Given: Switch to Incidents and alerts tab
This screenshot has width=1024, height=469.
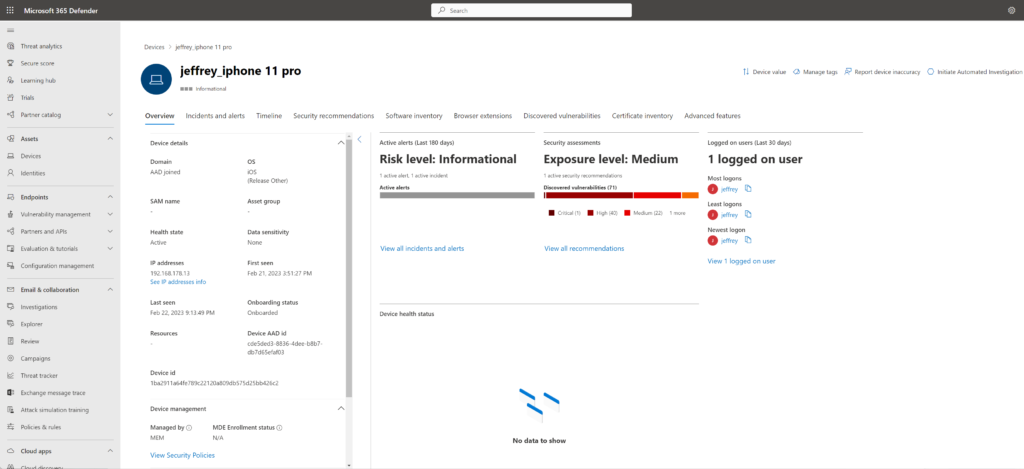Looking at the screenshot, I should (x=215, y=116).
